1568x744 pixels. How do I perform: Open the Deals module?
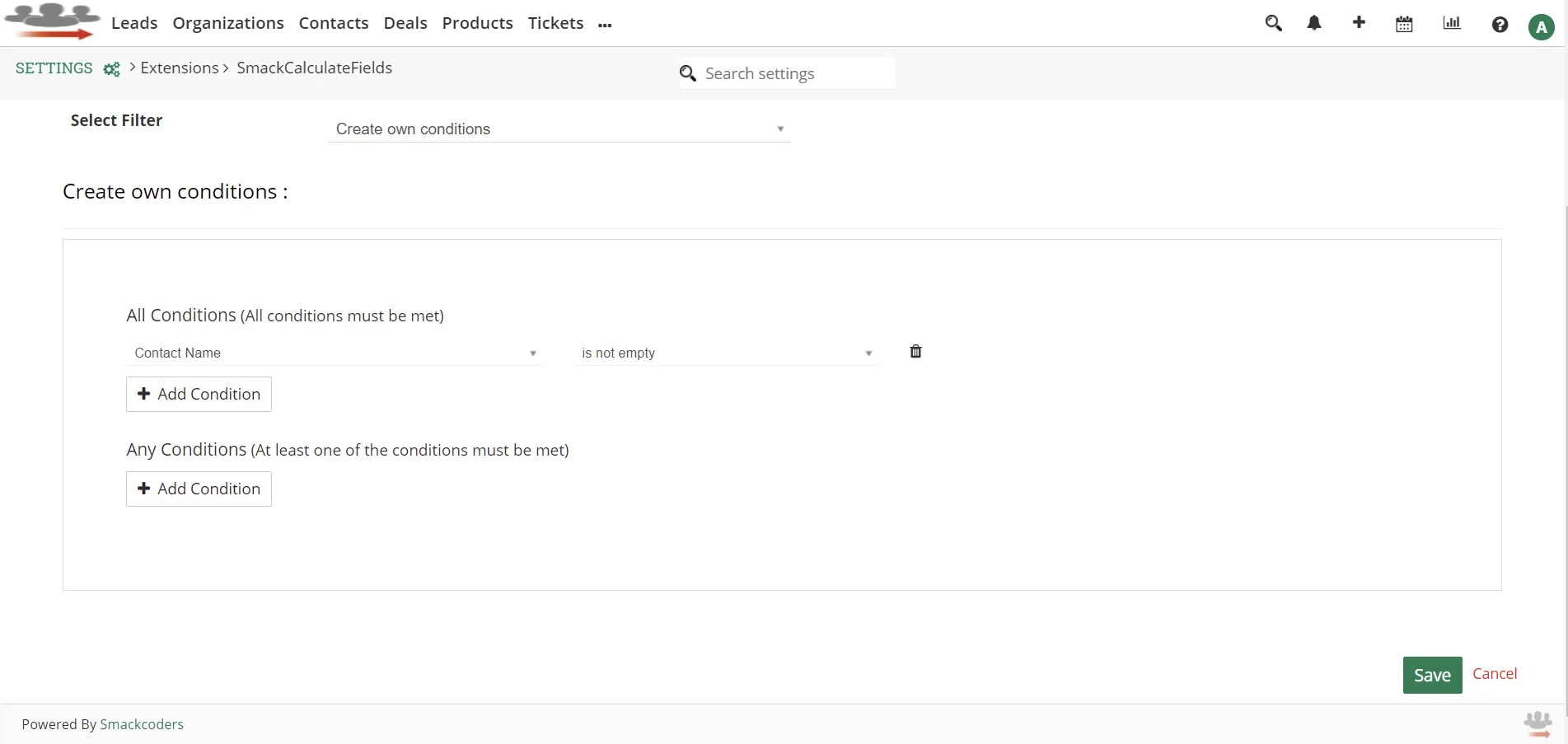pyautogui.click(x=405, y=22)
